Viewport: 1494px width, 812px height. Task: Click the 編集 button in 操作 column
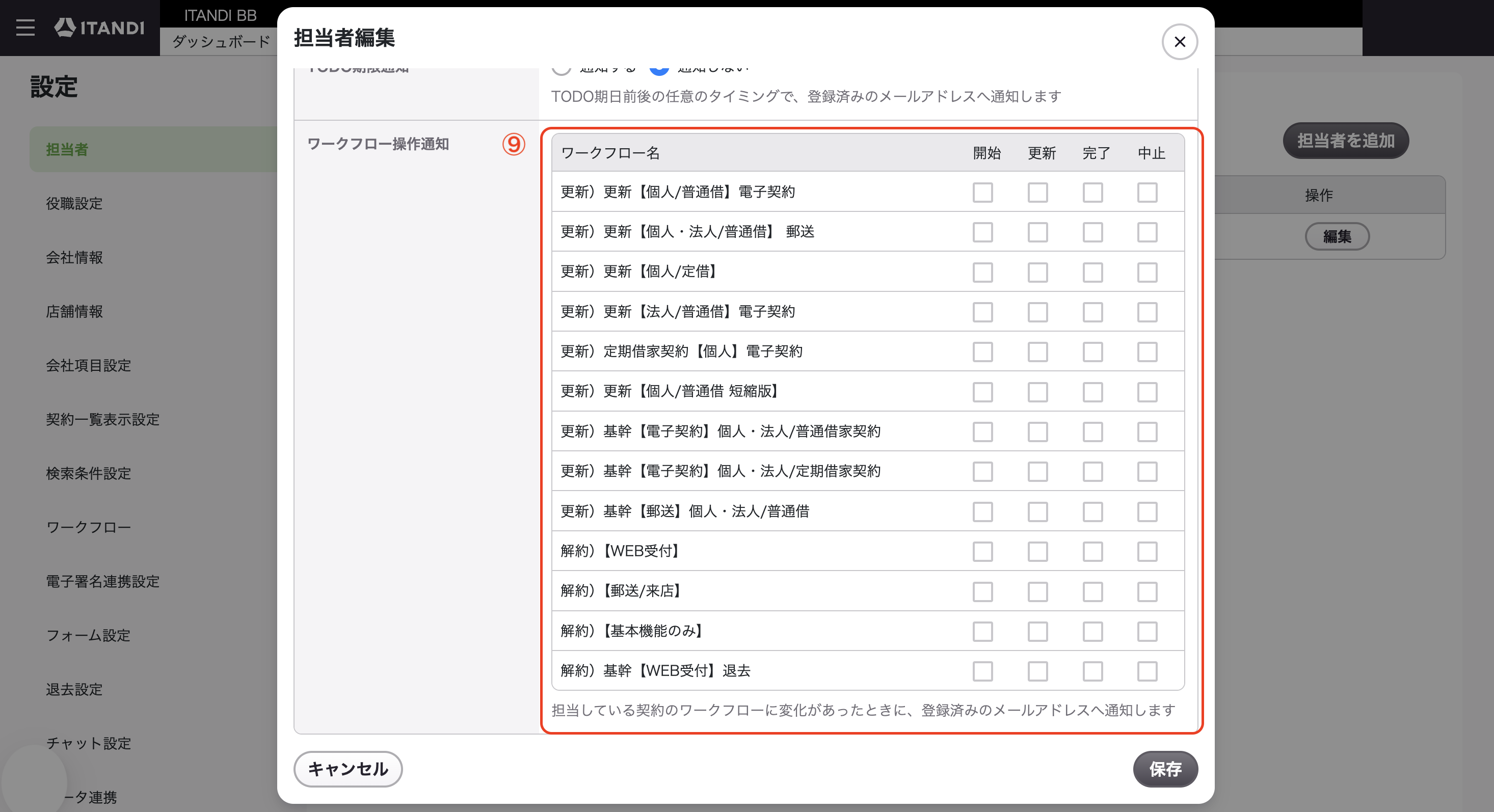(1337, 236)
